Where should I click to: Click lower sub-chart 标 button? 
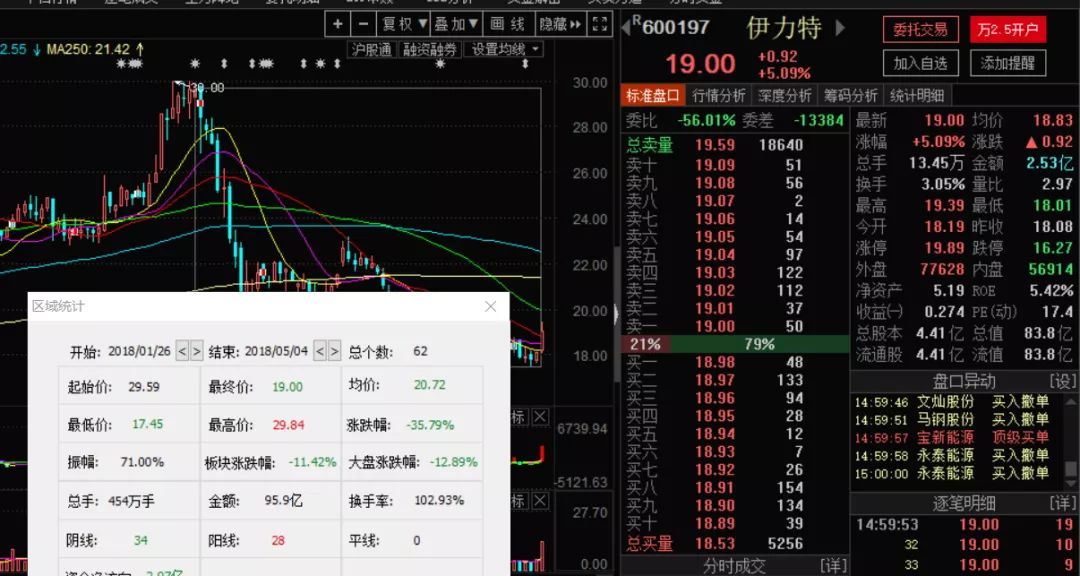point(519,501)
